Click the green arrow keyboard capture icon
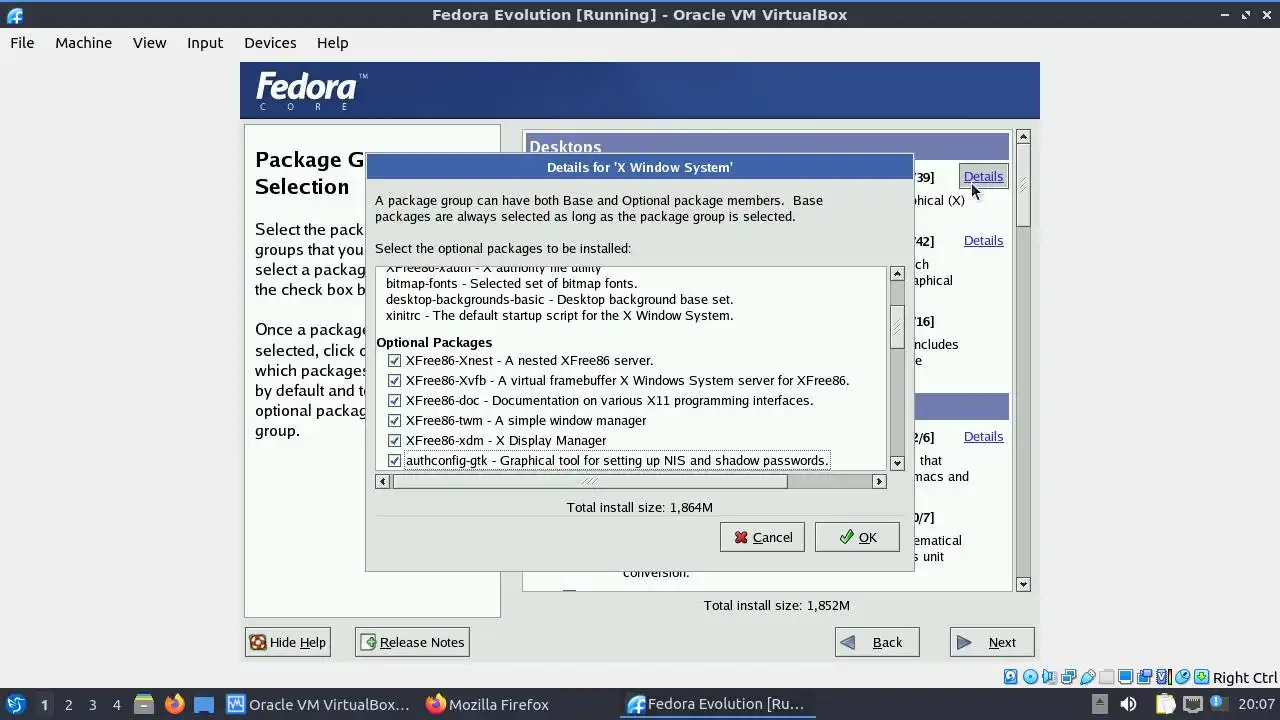Screen dimensions: 1280x720 [1202, 677]
